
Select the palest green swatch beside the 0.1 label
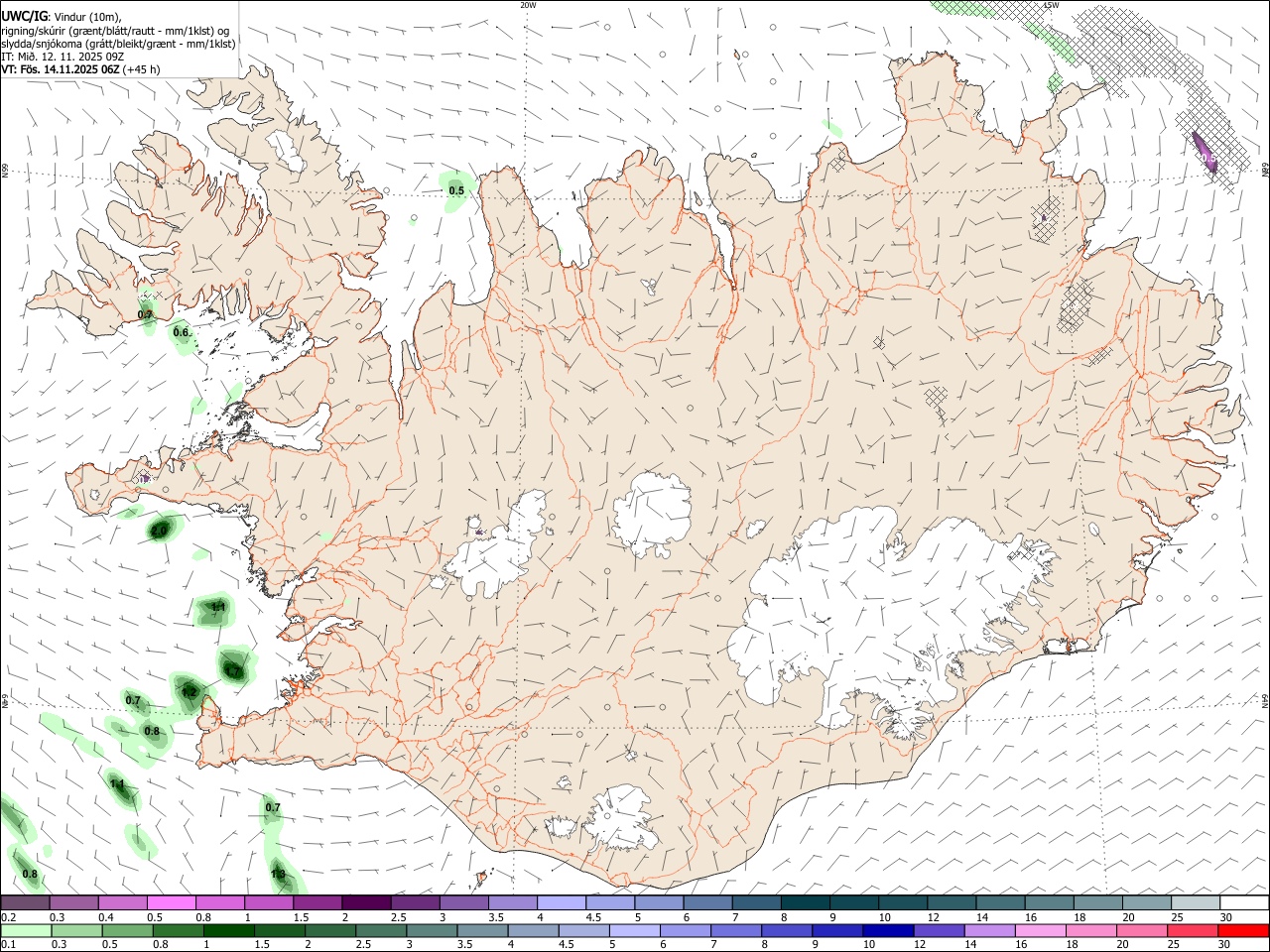click(26, 931)
